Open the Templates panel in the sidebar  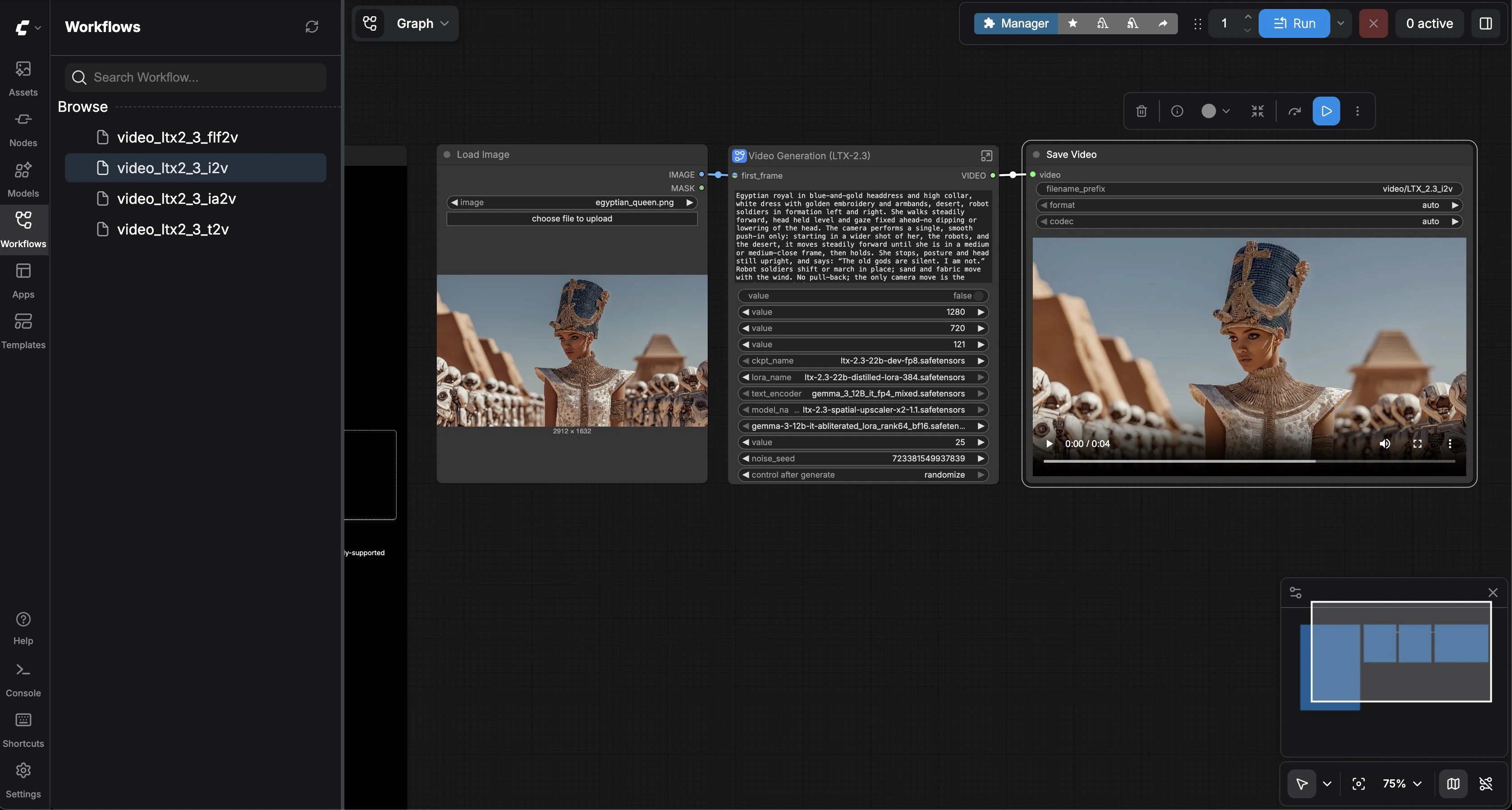[x=23, y=330]
